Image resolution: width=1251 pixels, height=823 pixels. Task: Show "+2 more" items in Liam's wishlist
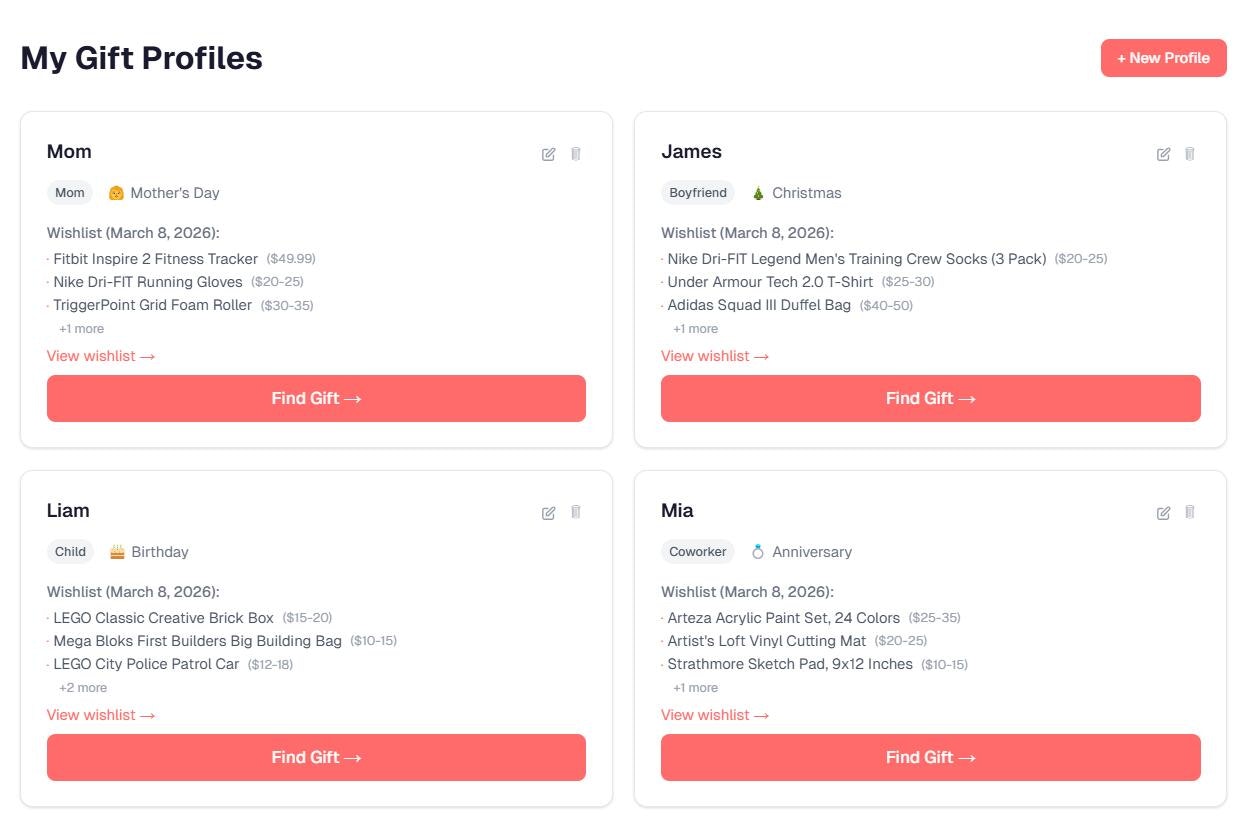coord(83,688)
